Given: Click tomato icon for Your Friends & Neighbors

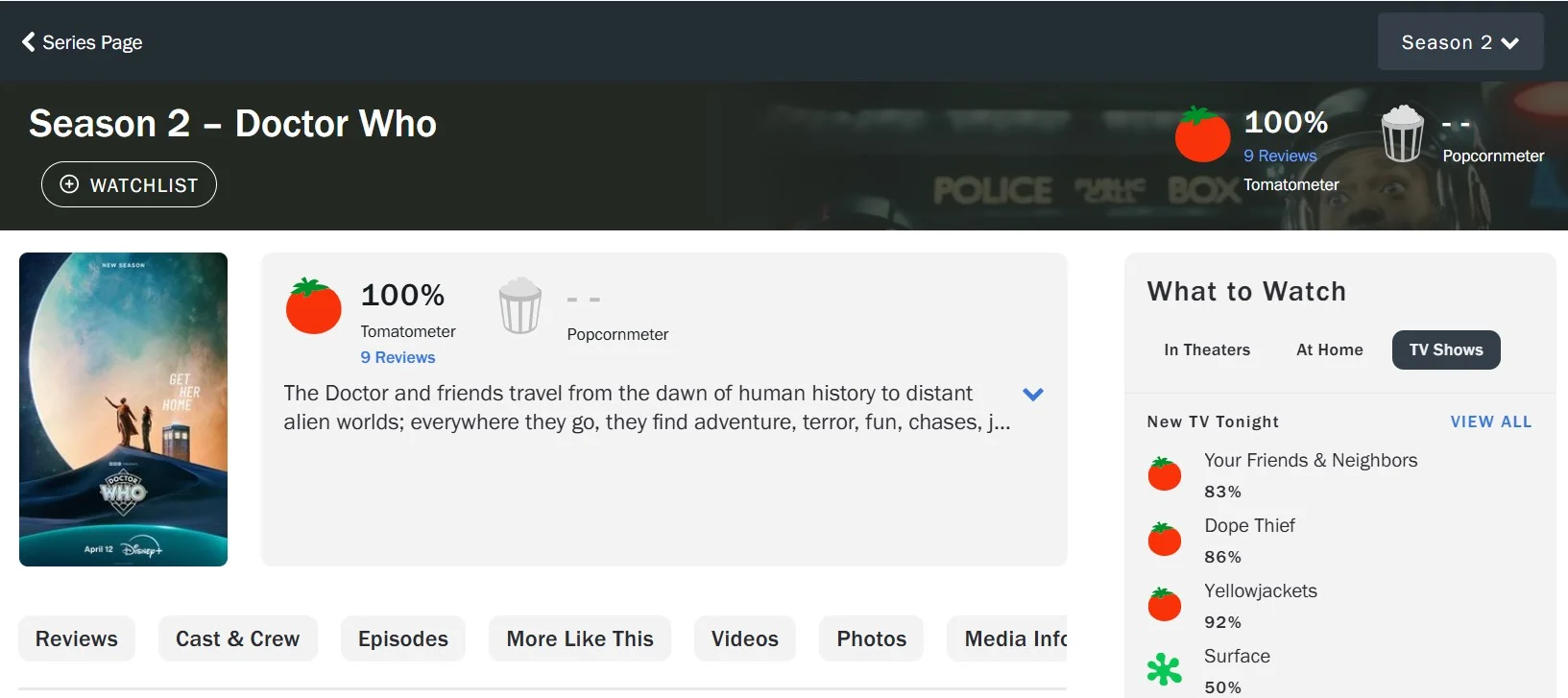Looking at the screenshot, I should [x=1165, y=474].
